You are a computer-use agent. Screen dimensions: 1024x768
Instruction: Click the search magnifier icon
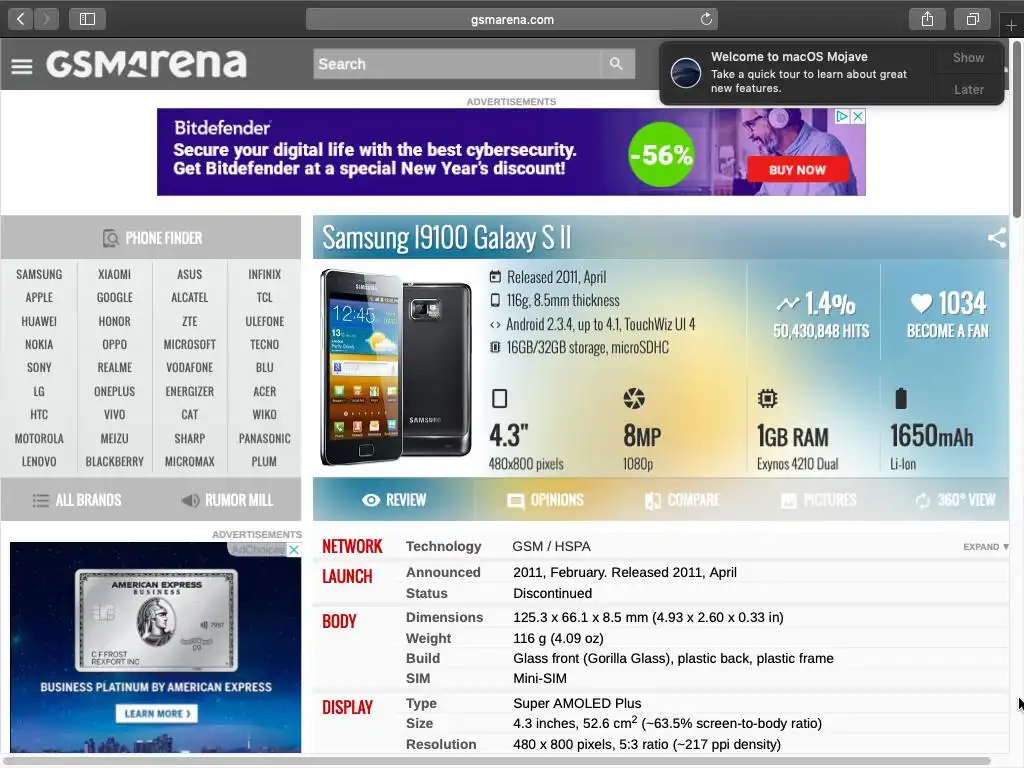[x=616, y=63]
